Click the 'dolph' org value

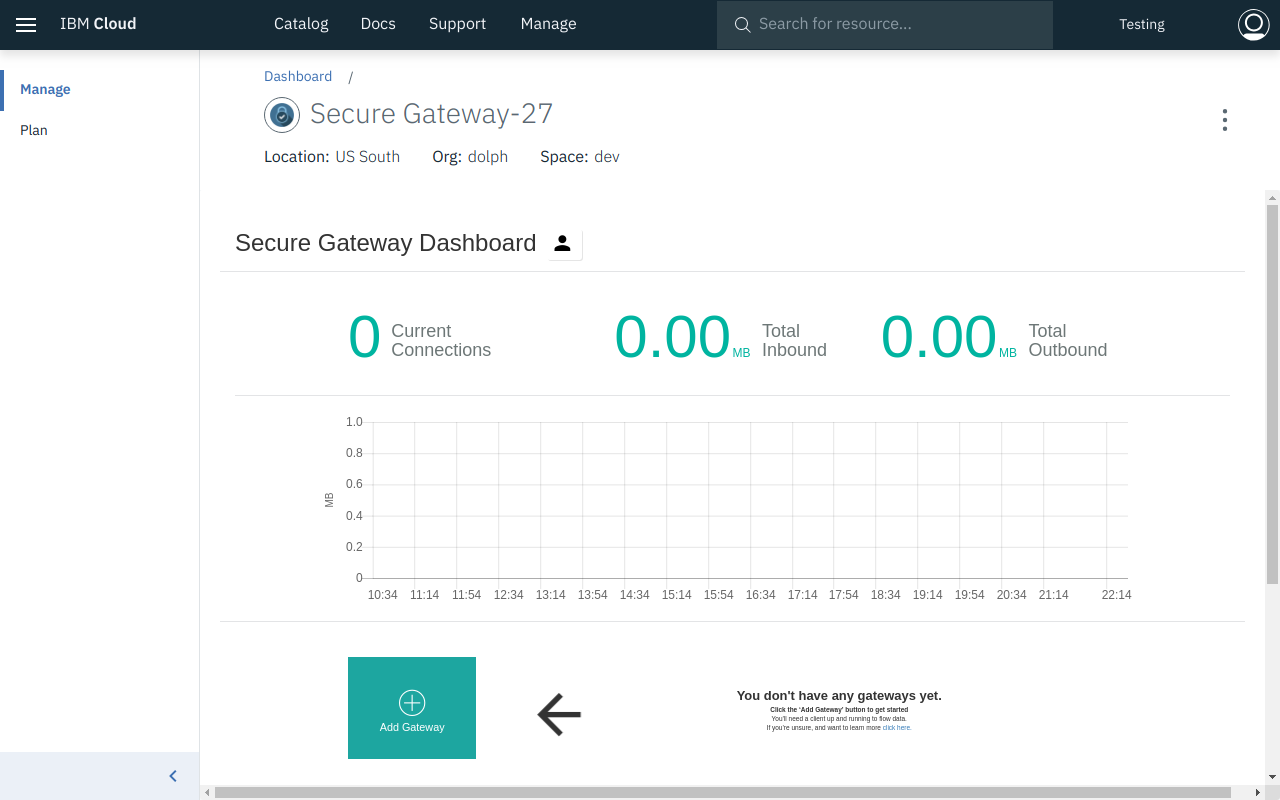click(x=488, y=157)
